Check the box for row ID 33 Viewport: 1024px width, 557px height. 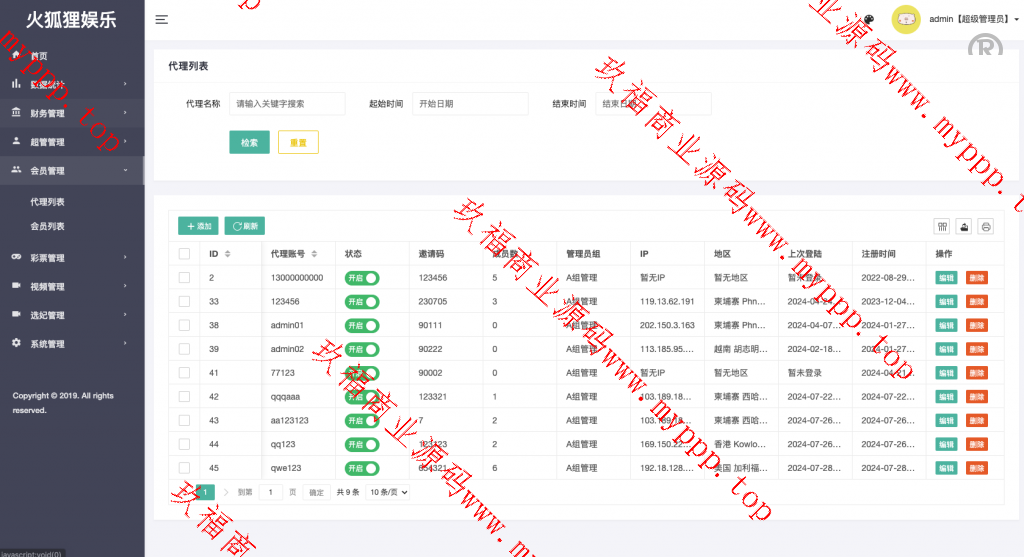184,302
